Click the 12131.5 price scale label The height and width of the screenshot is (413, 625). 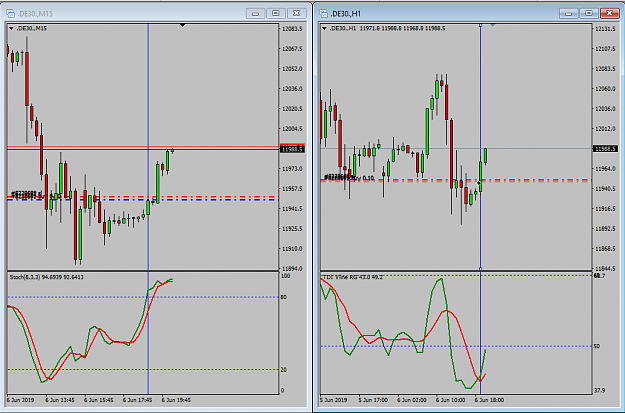(605, 29)
